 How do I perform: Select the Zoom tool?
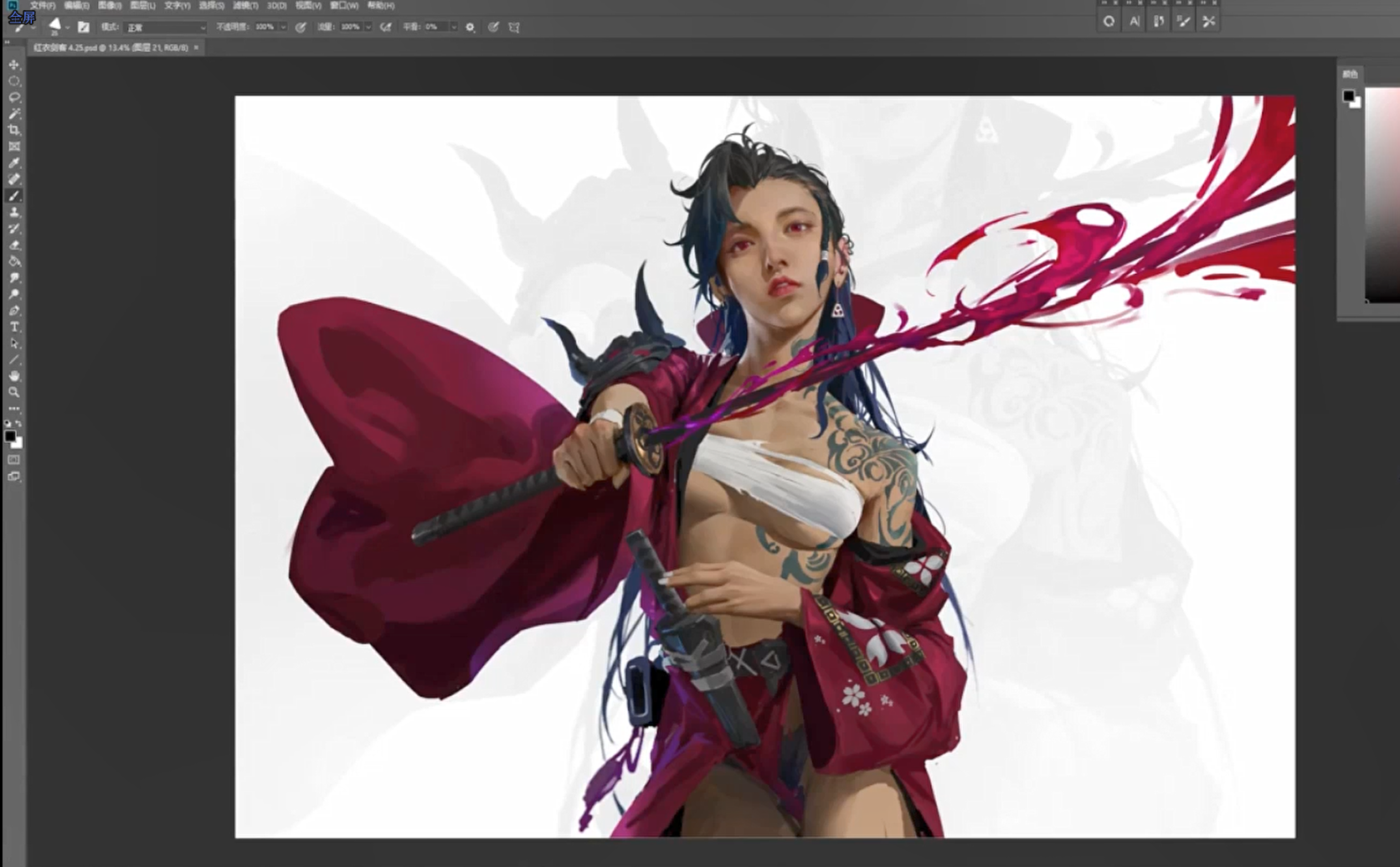14,392
